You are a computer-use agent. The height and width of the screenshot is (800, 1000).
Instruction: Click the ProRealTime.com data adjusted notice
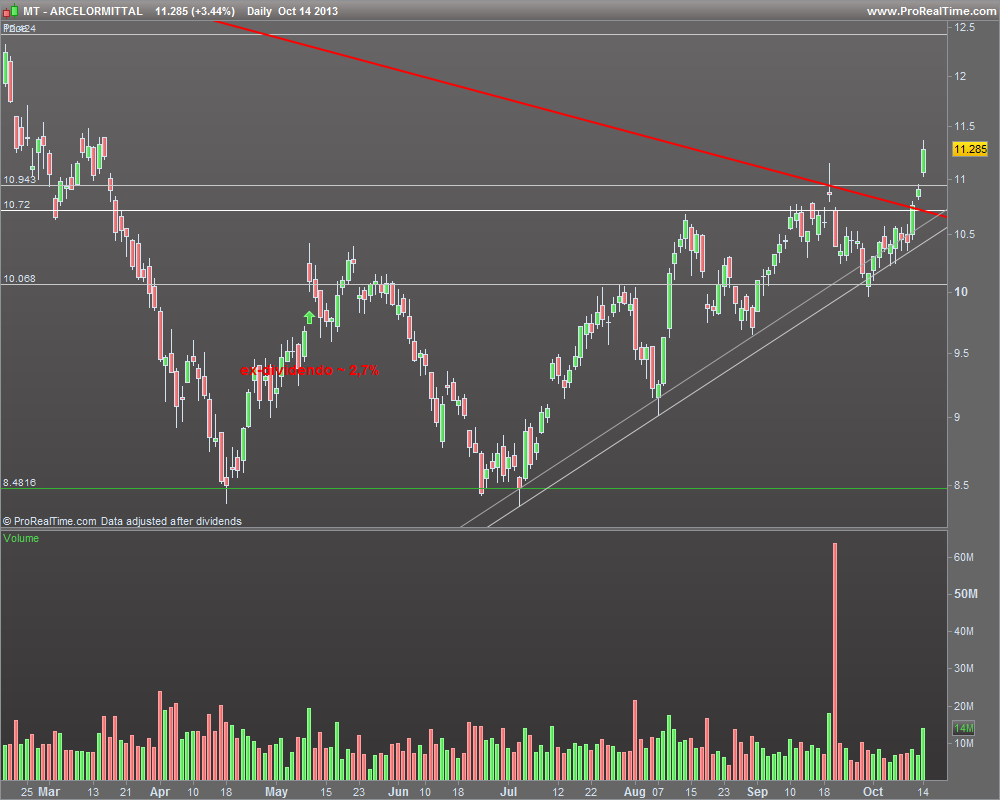(122, 521)
